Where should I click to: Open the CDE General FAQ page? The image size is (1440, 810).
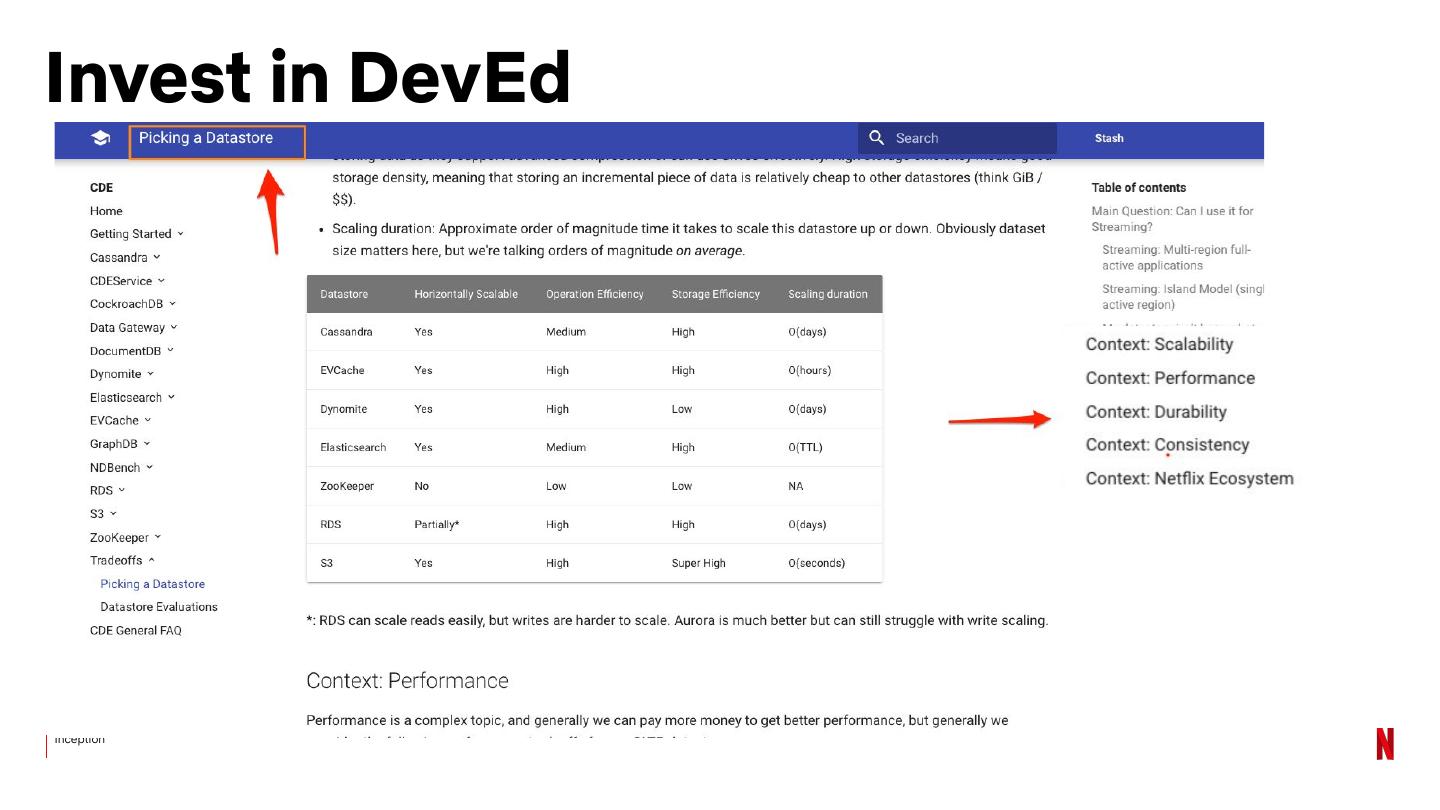click(135, 631)
